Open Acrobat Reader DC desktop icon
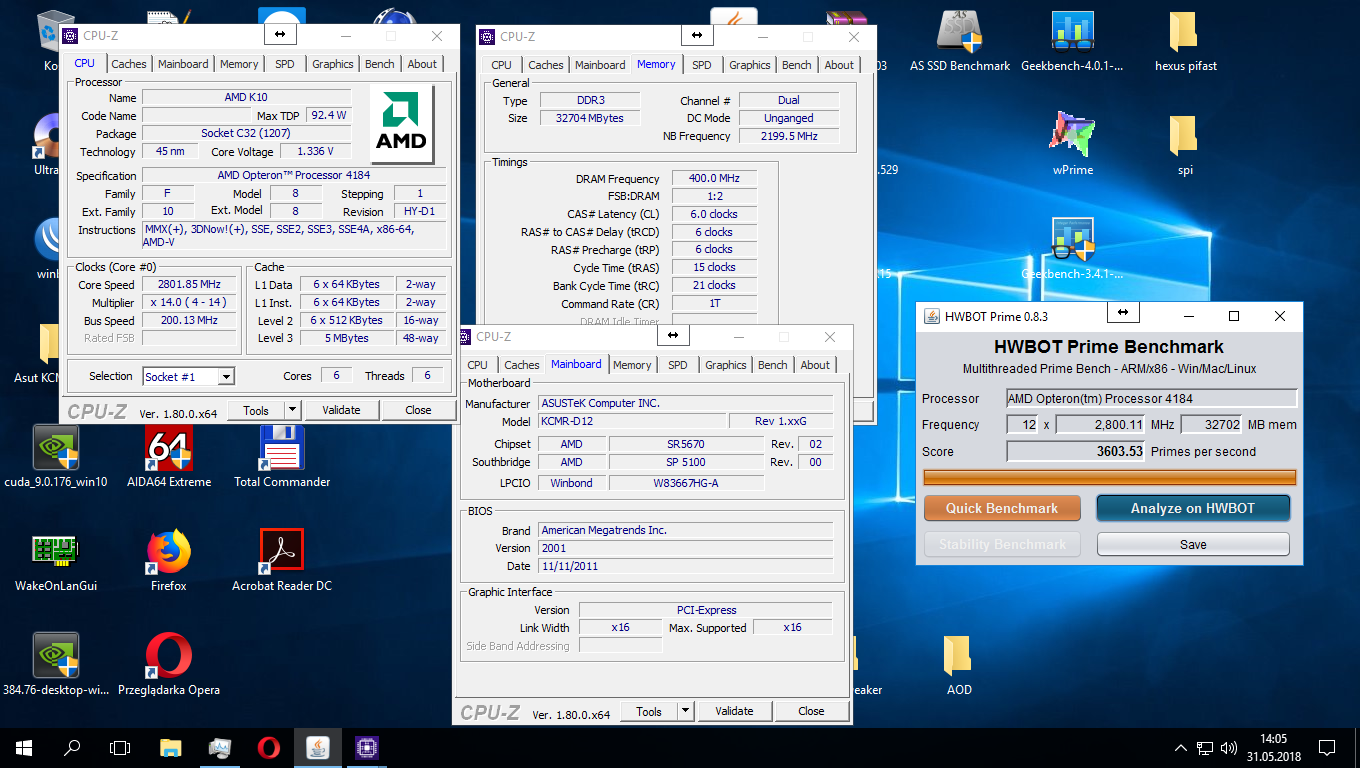 (x=282, y=560)
